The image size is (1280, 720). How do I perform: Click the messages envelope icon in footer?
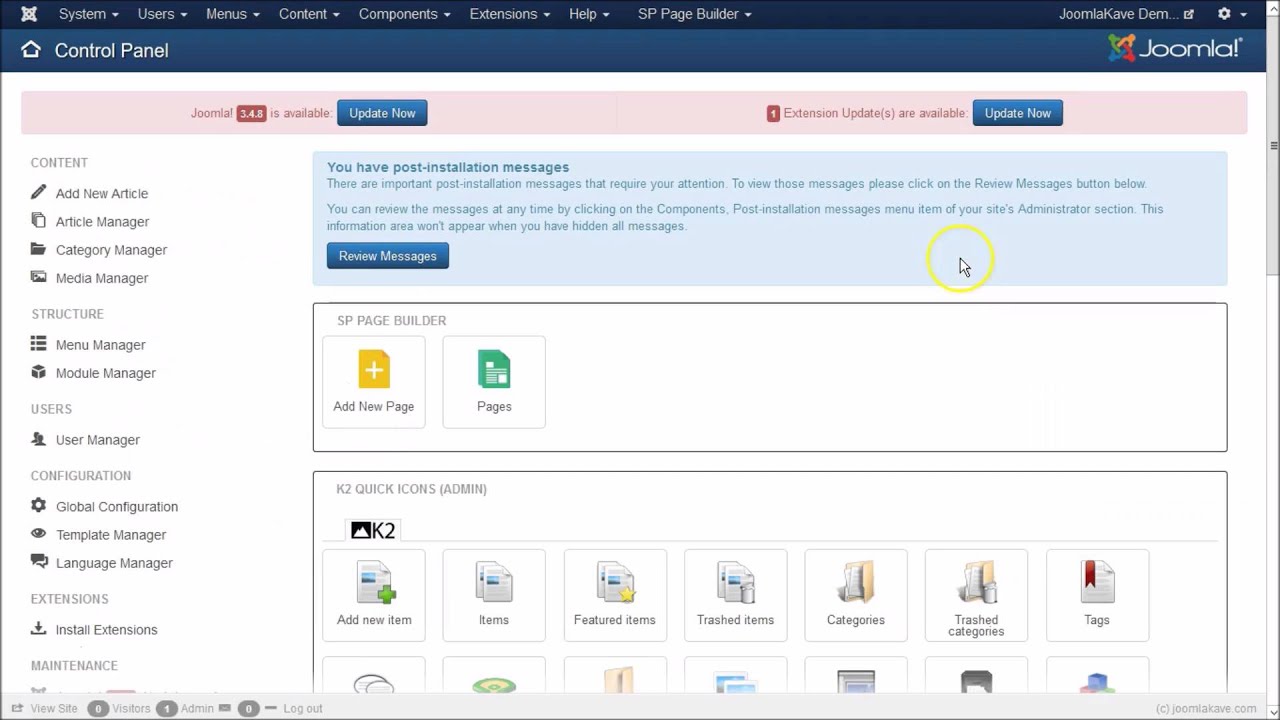point(225,708)
